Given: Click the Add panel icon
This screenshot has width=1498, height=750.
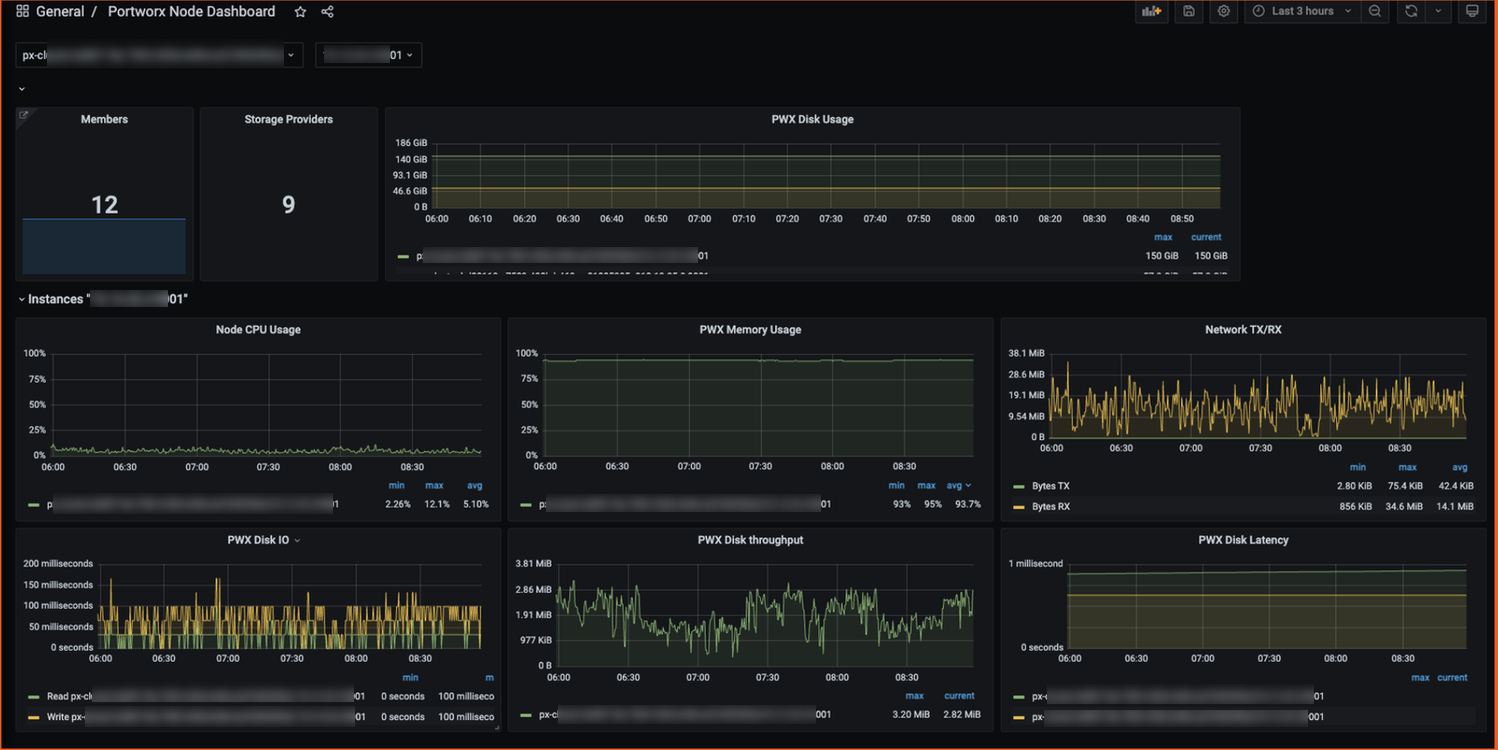Looking at the screenshot, I should coord(1152,11).
